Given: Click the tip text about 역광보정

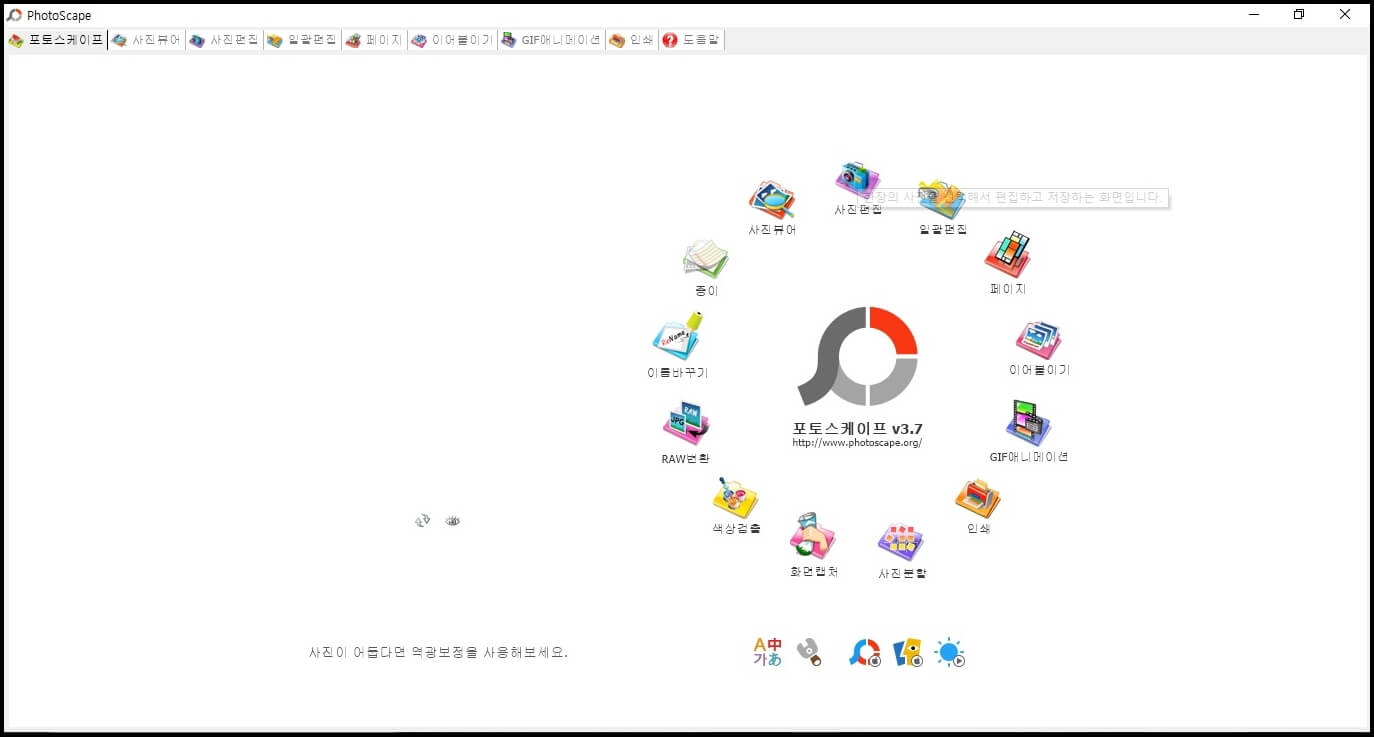Looking at the screenshot, I should coord(438,652).
